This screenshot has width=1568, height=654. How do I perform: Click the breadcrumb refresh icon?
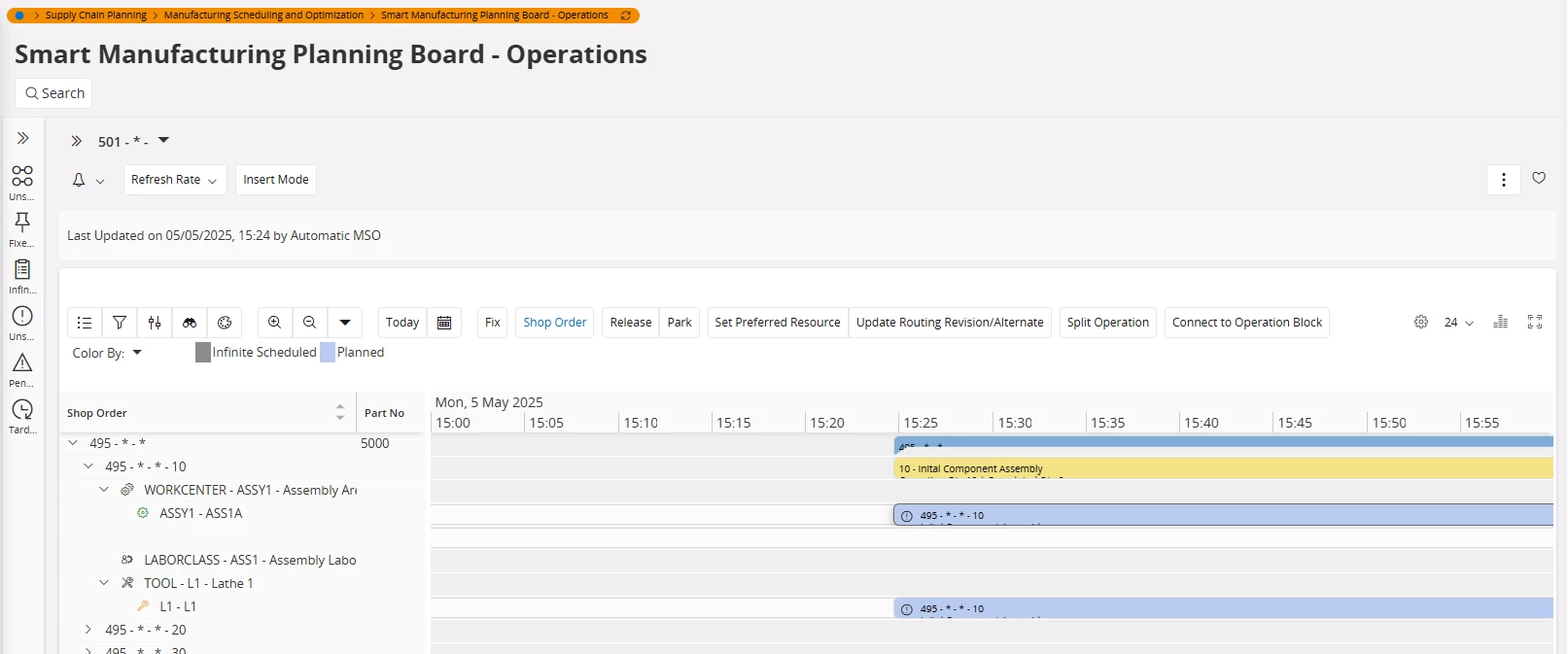(x=626, y=16)
